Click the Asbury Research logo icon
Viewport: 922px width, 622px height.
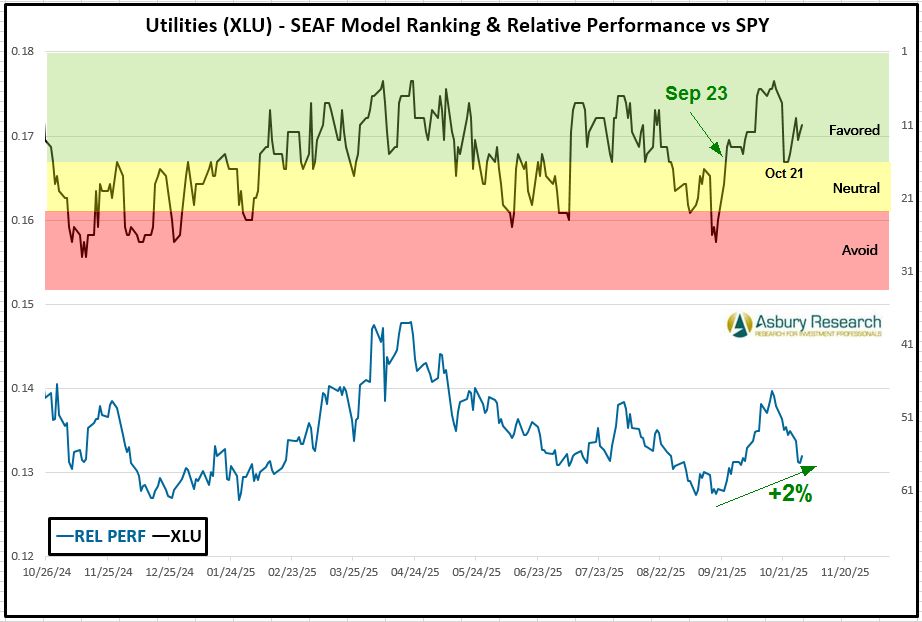point(739,323)
